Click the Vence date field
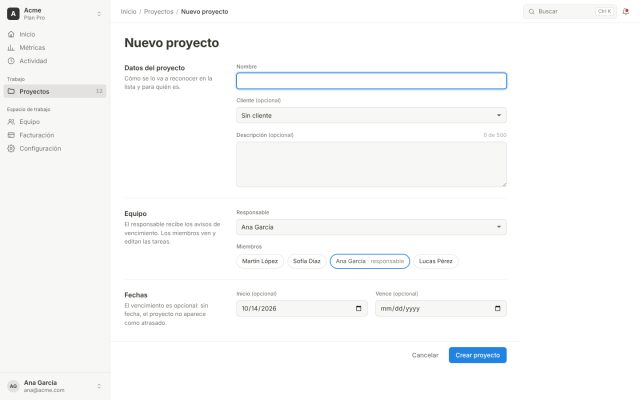This screenshot has height=400, width=640. tap(441, 309)
